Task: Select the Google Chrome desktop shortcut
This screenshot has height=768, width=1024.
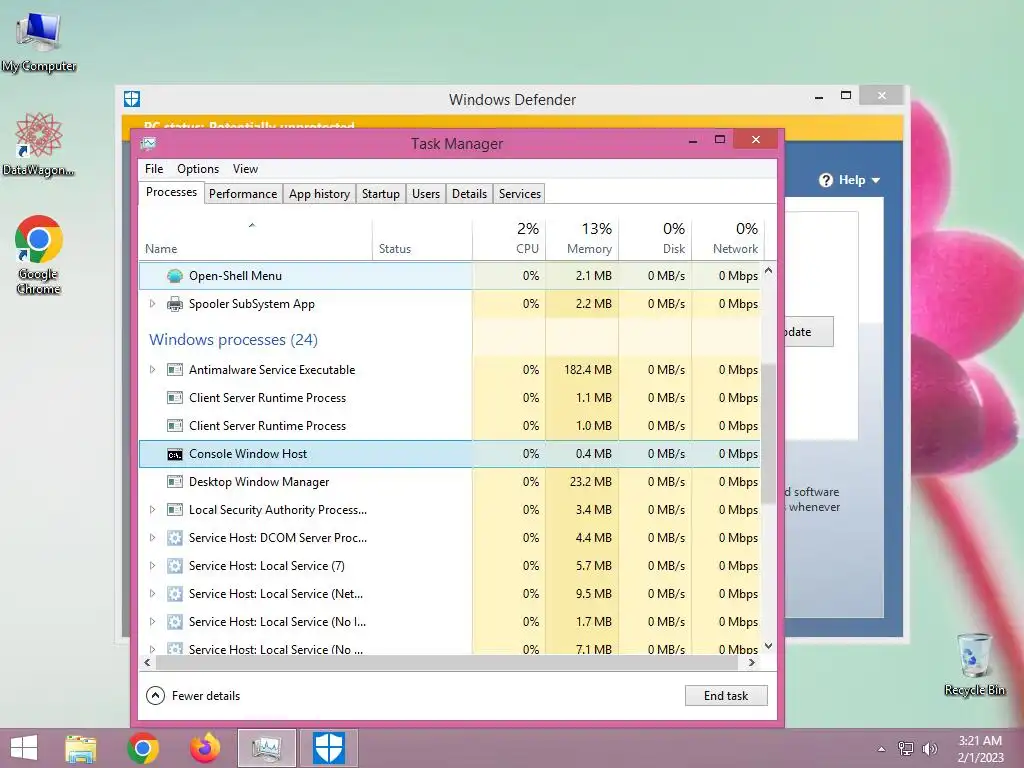Action: pyautogui.click(x=39, y=255)
